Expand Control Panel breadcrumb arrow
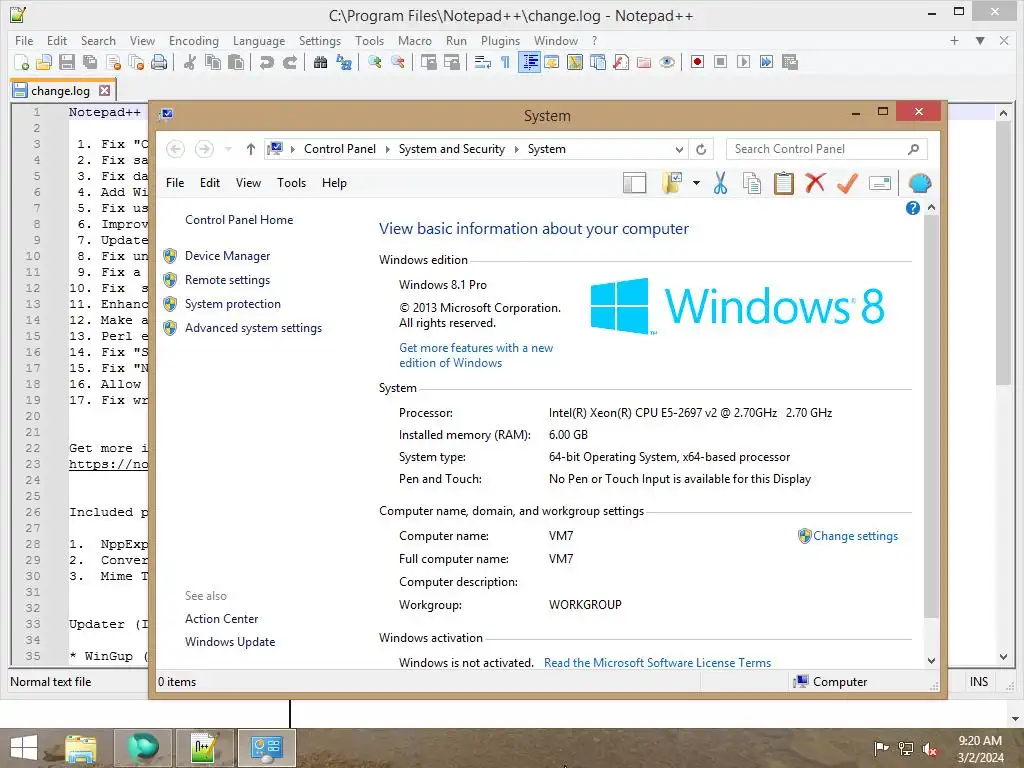The height and width of the screenshot is (768, 1024). pos(387,150)
